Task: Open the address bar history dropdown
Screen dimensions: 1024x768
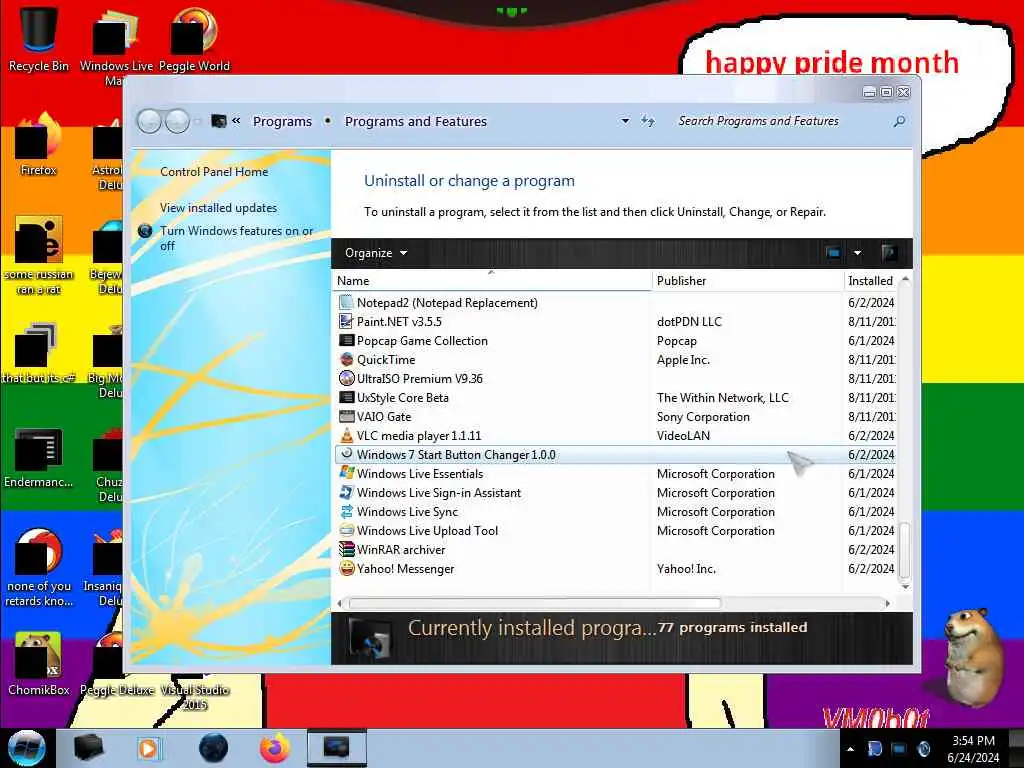Action: (x=625, y=121)
